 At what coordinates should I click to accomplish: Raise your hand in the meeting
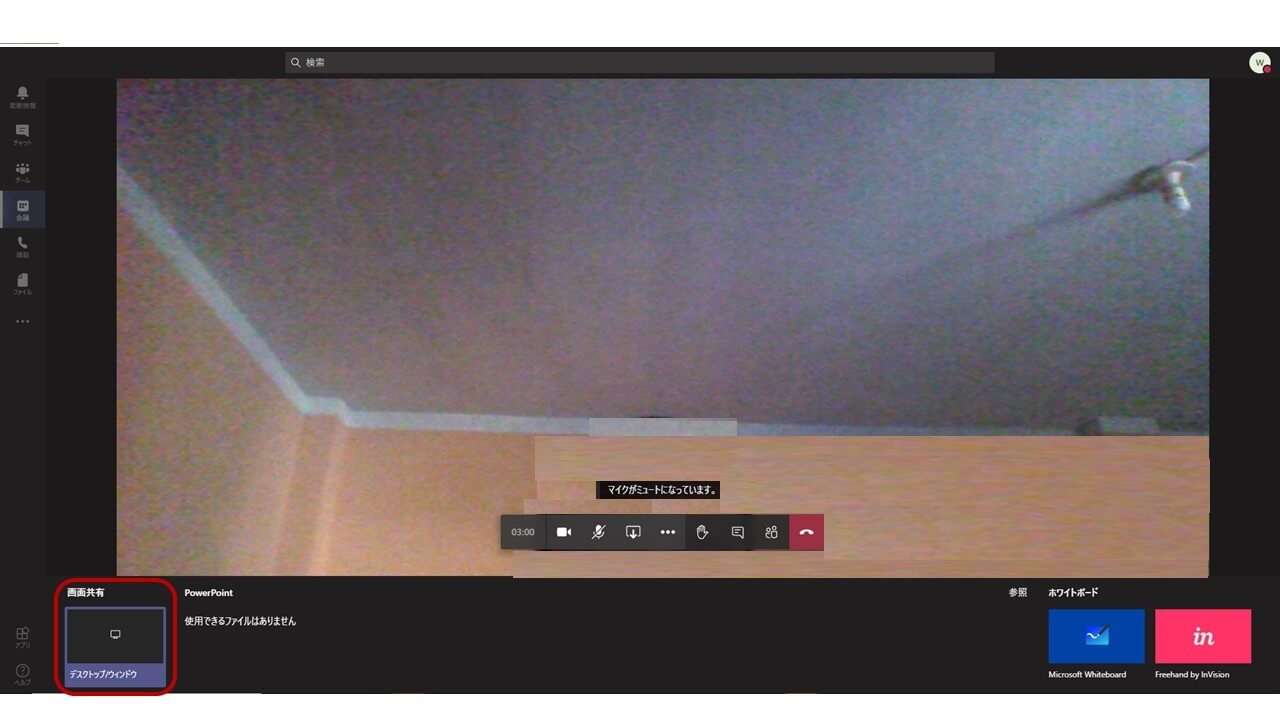coord(702,532)
